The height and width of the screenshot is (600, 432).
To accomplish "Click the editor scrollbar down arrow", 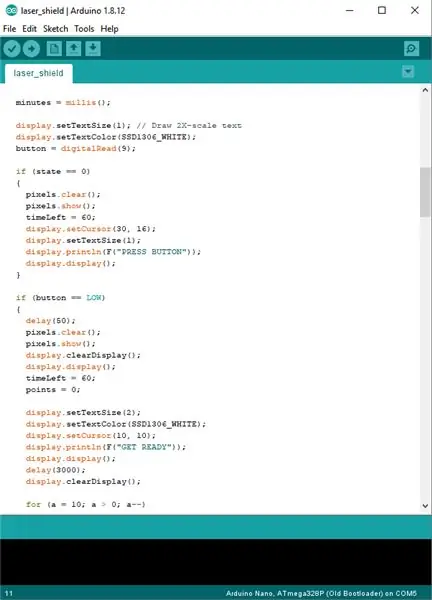I will coord(425,505).
